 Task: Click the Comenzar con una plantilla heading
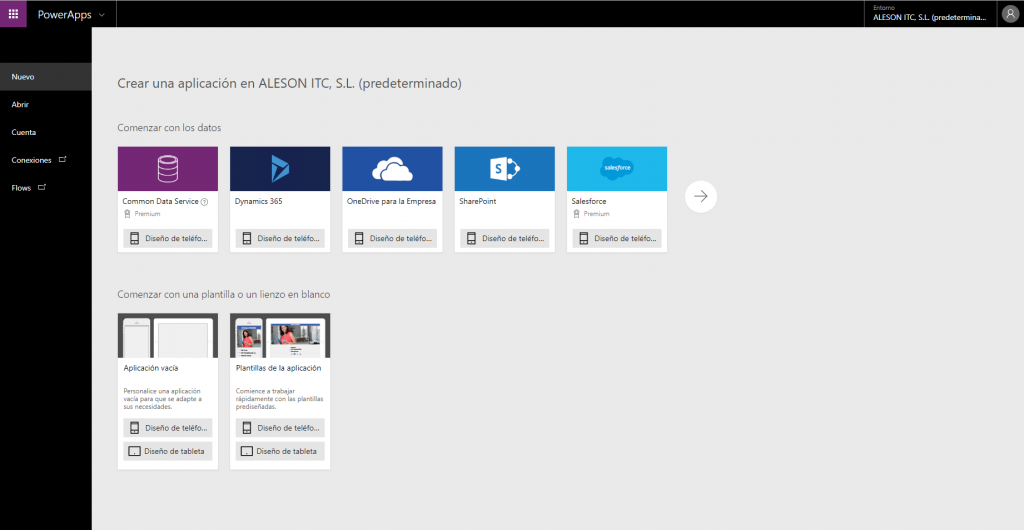tap(224, 295)
